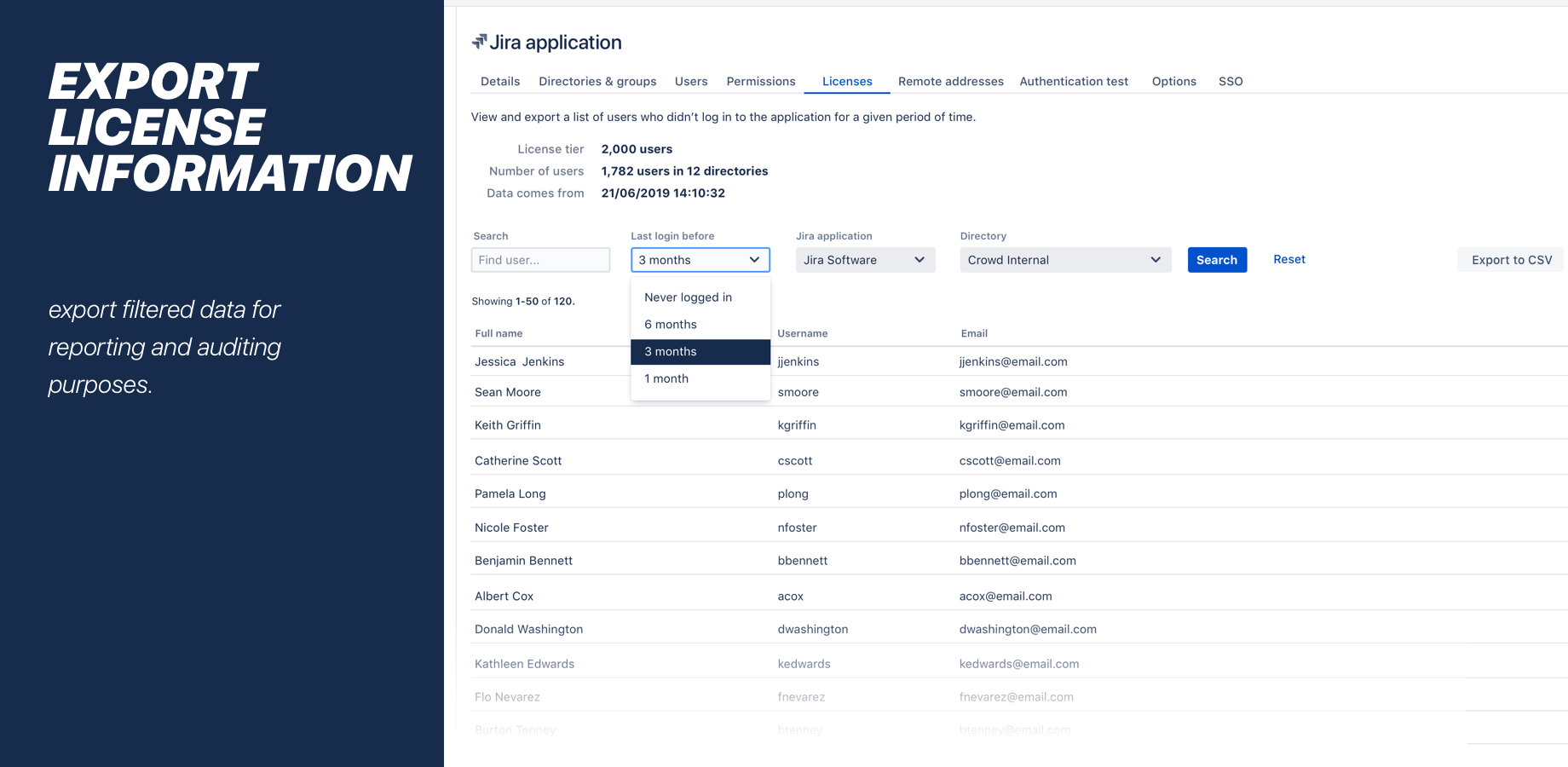
Task: Choose the 6 months option
Action: 700,325
